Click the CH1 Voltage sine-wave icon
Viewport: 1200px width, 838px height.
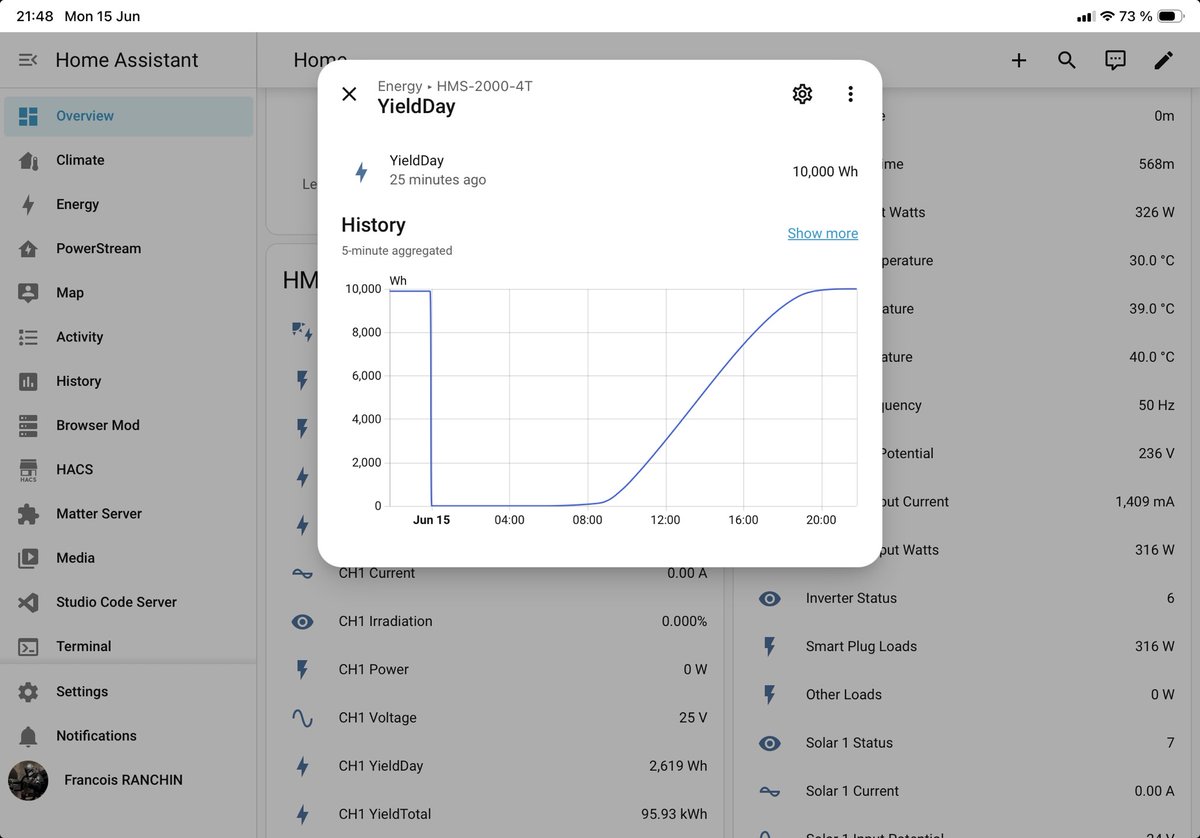(x=302, y=717)
